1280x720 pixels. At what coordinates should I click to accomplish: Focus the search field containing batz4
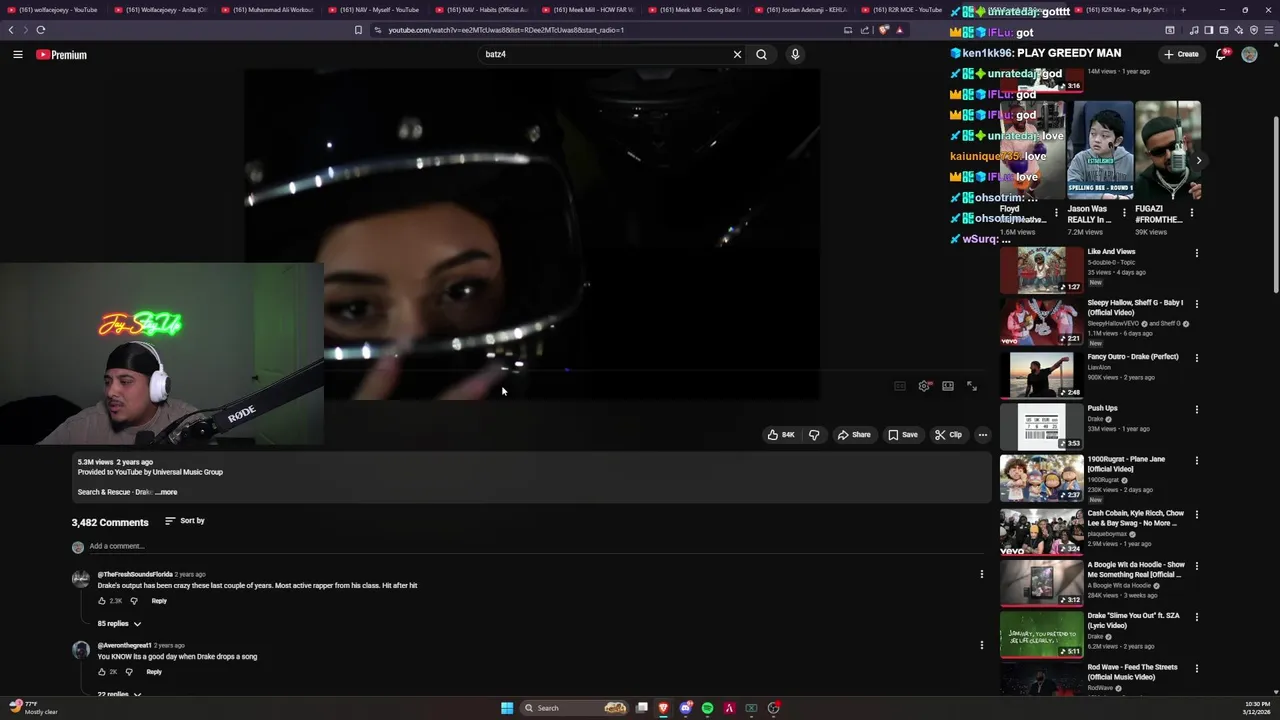pyautogui.click(x=605, y=54)
